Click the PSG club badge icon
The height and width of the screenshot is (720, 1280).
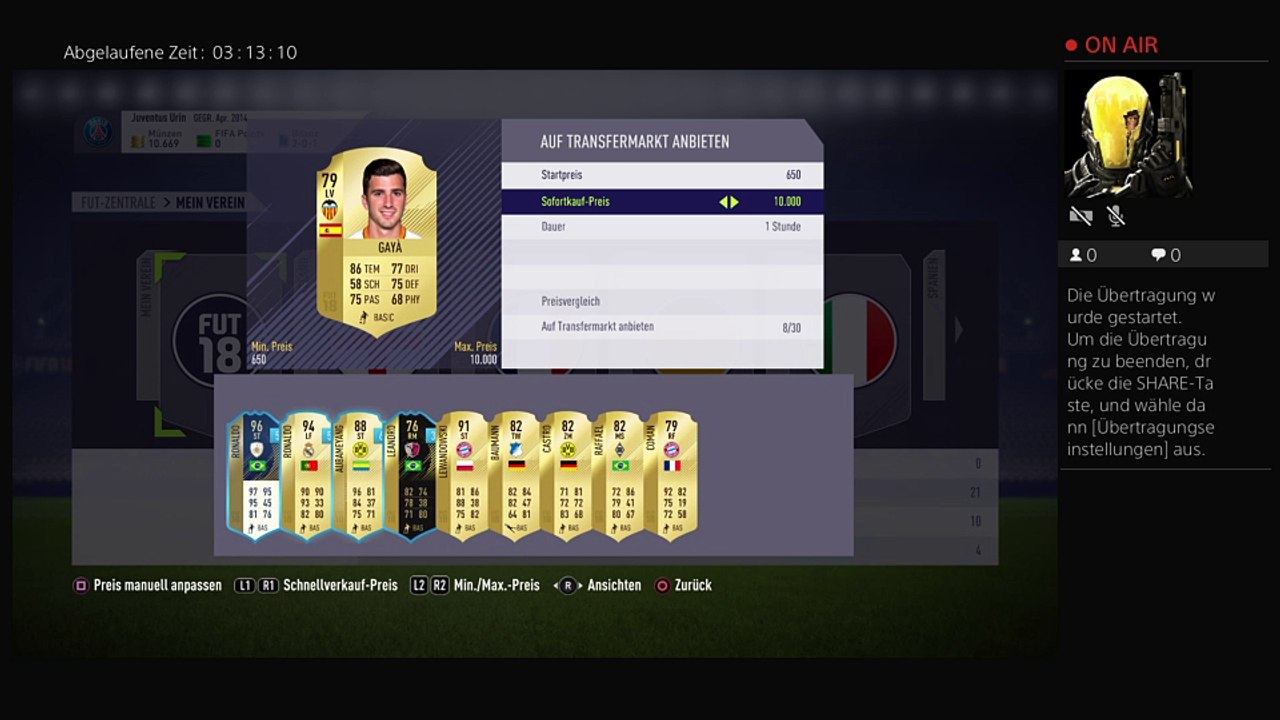click(98, 131)
